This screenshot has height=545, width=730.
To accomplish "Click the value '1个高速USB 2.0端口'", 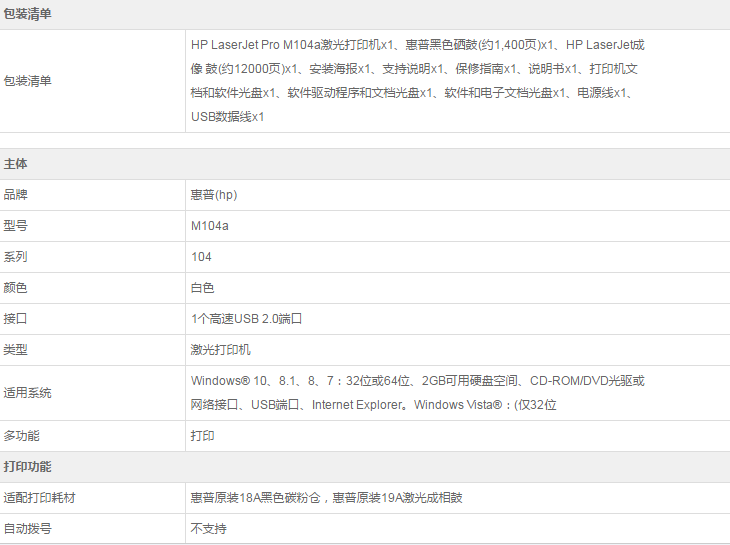I will (246, 319).
